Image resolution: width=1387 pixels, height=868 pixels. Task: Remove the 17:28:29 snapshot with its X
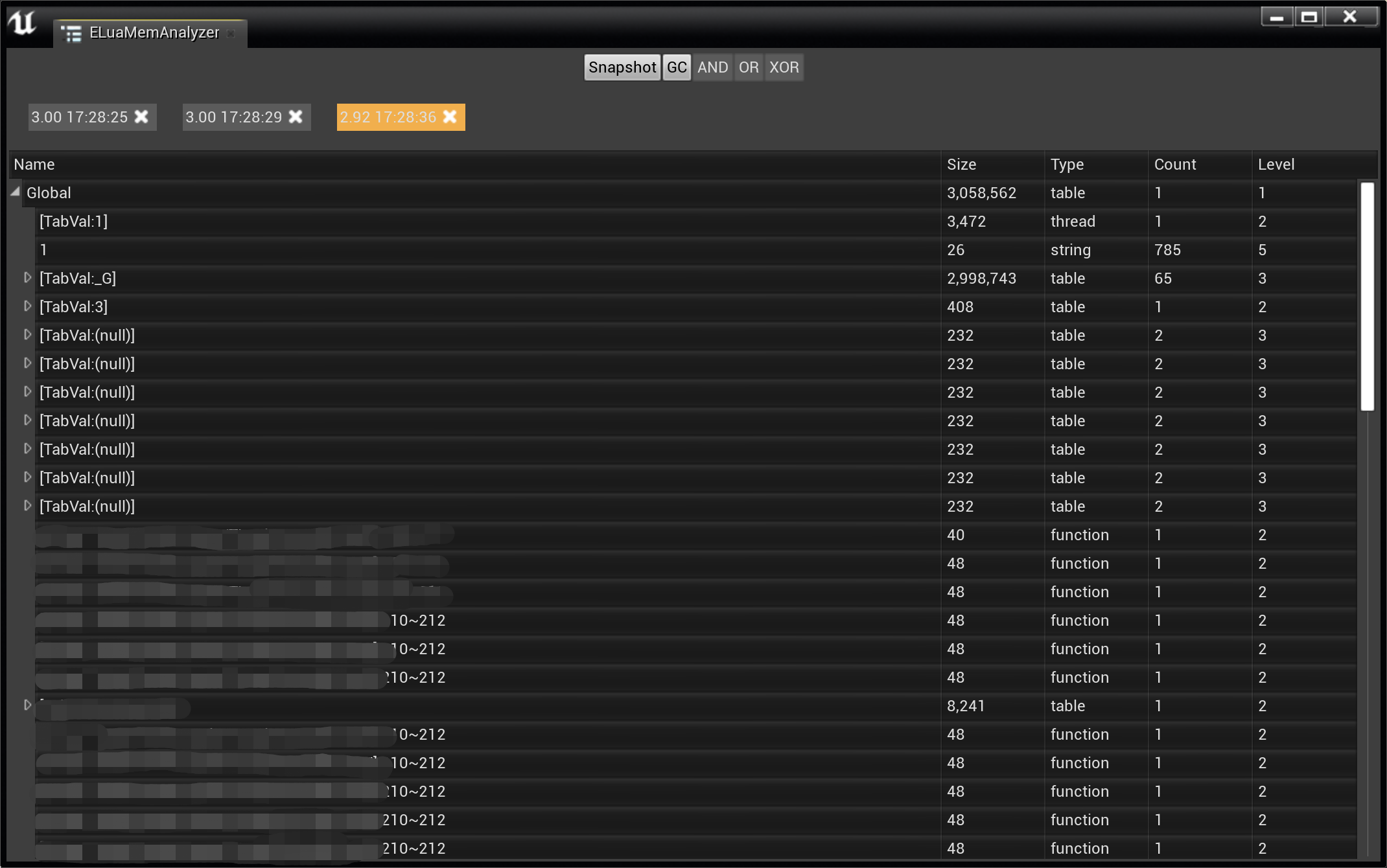point(296,117)
